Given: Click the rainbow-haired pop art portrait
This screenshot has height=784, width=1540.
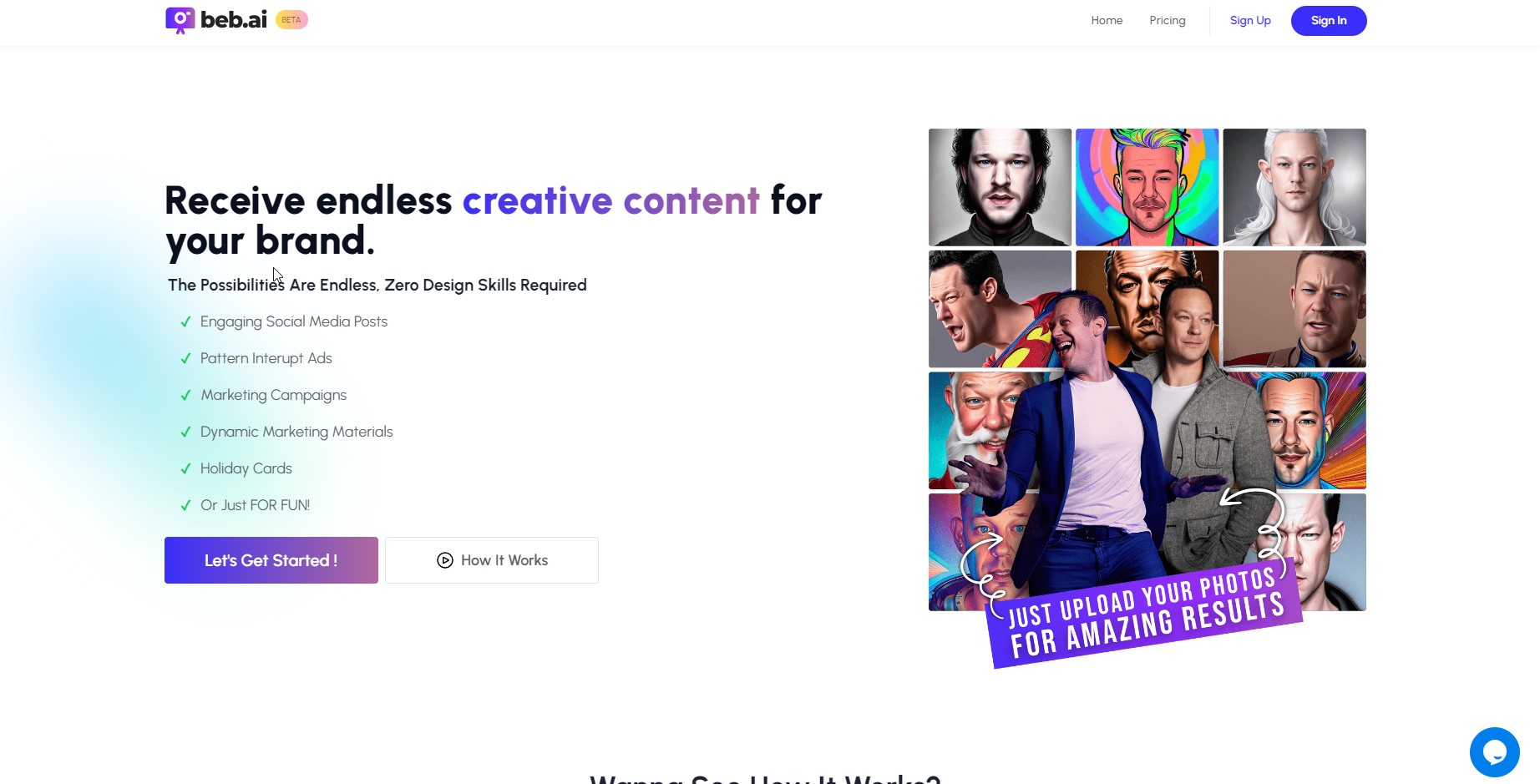Looking at the screenshot, I should pos(1147,187).
